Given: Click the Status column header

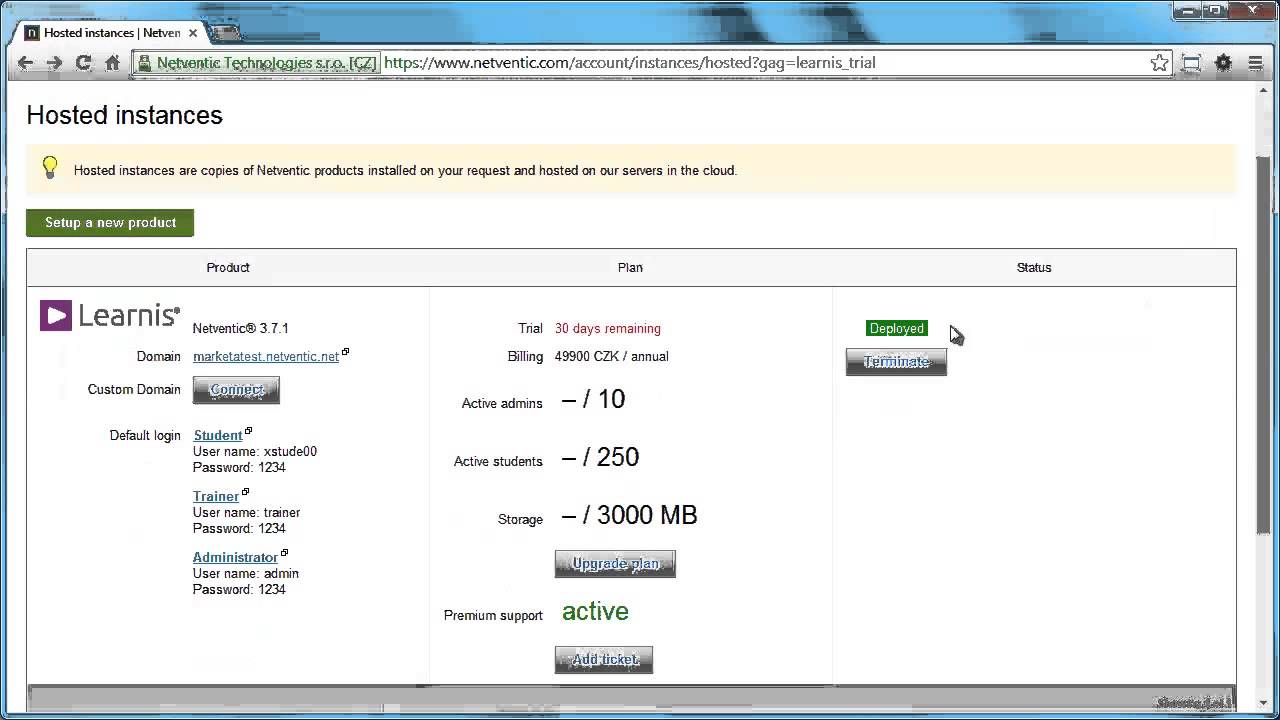Looking at the screenshot, I should 1034,268.
